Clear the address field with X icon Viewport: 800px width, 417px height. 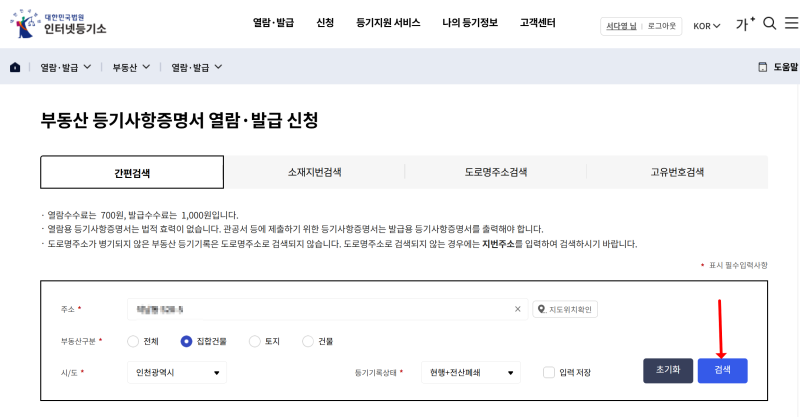coord(517,309)
